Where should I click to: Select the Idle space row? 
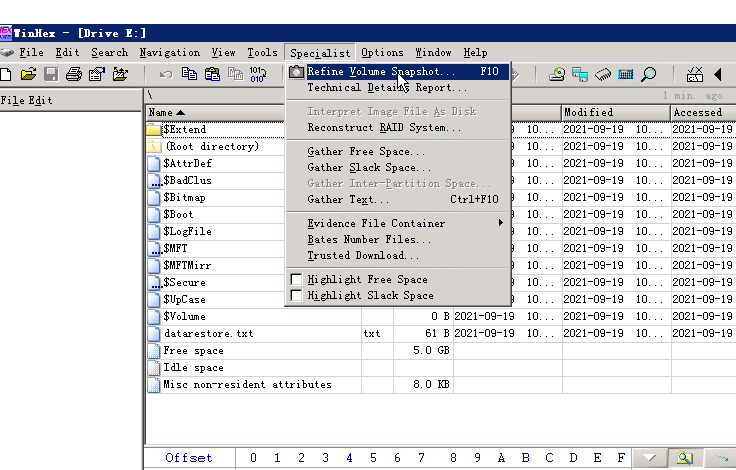pos(441,368)
